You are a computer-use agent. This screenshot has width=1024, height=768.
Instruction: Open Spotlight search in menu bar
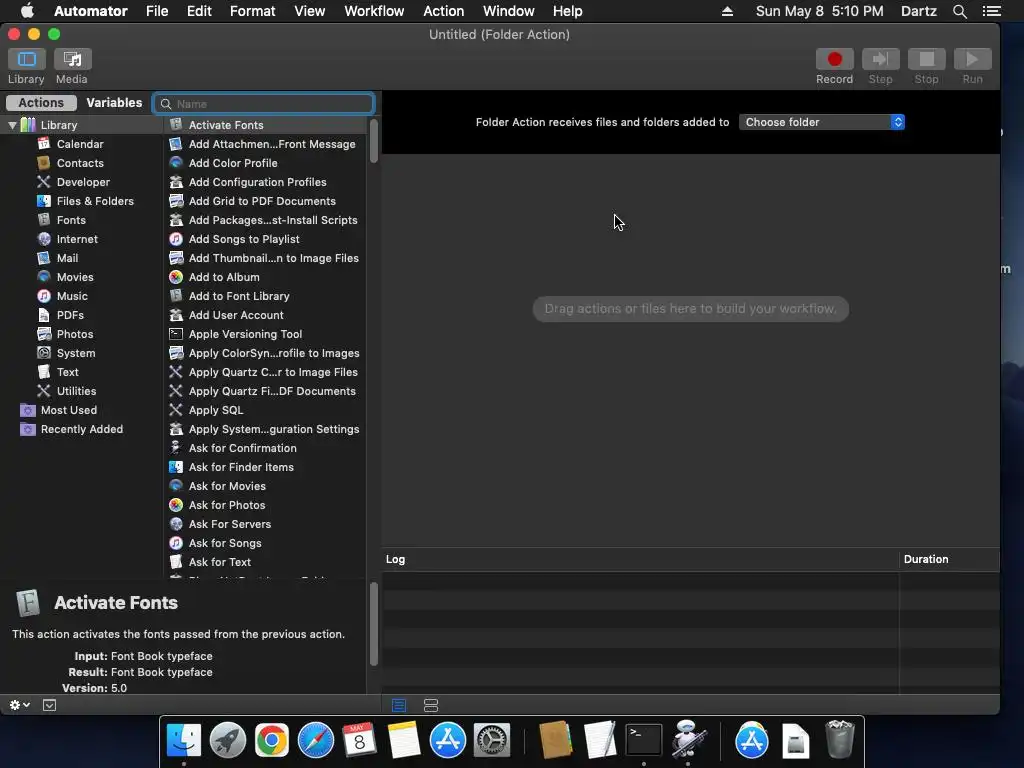959,11
